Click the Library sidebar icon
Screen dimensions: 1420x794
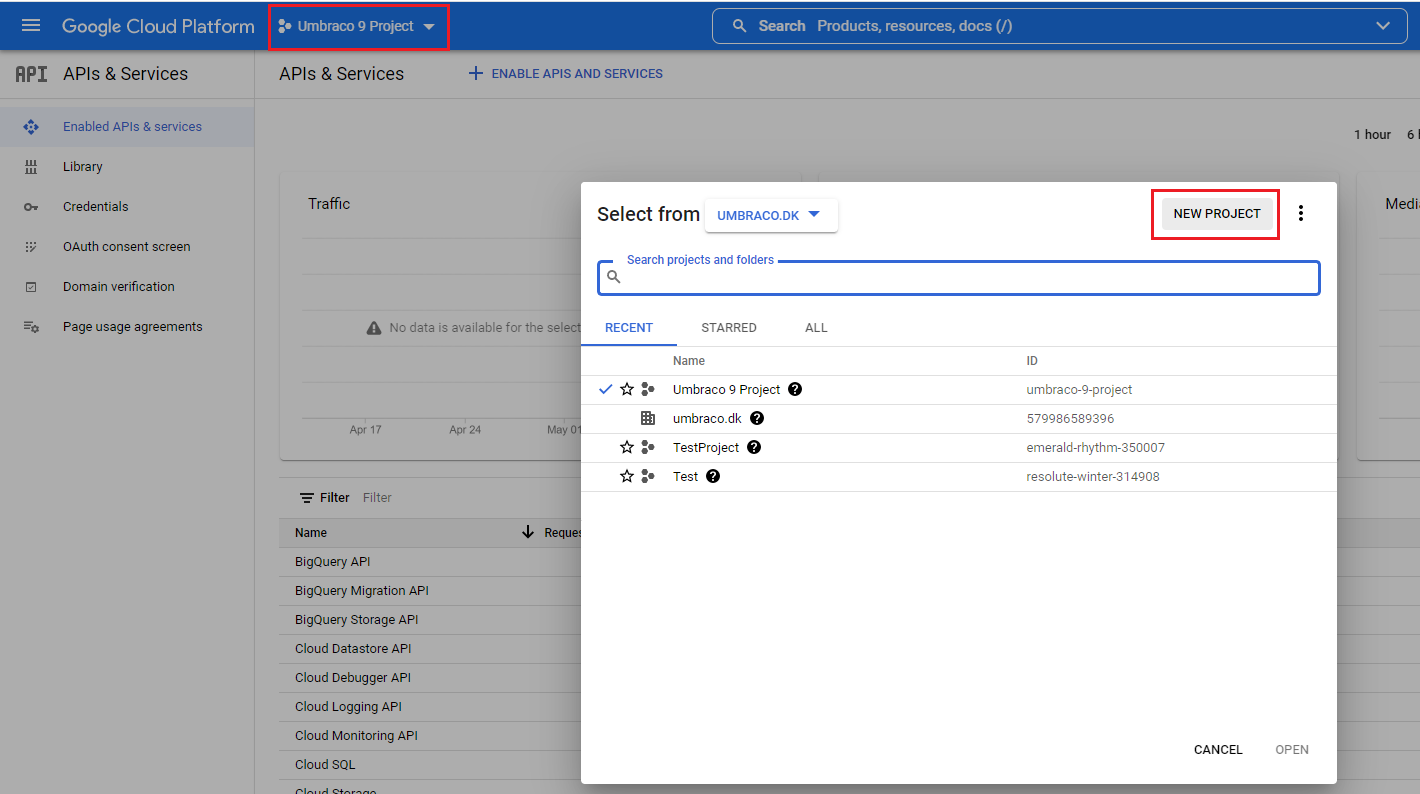31,167
